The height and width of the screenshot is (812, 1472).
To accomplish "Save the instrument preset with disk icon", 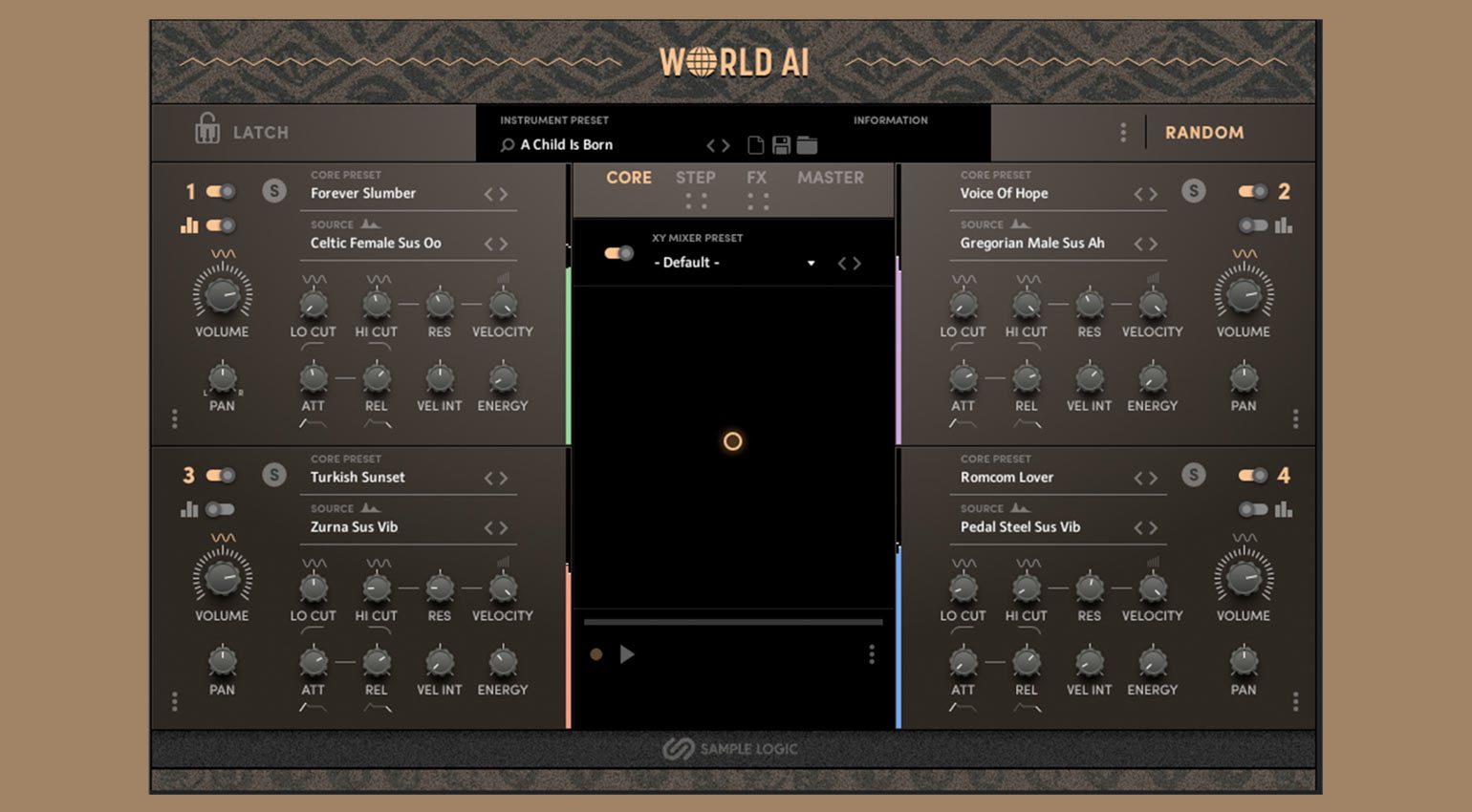I will click(781, 145).
